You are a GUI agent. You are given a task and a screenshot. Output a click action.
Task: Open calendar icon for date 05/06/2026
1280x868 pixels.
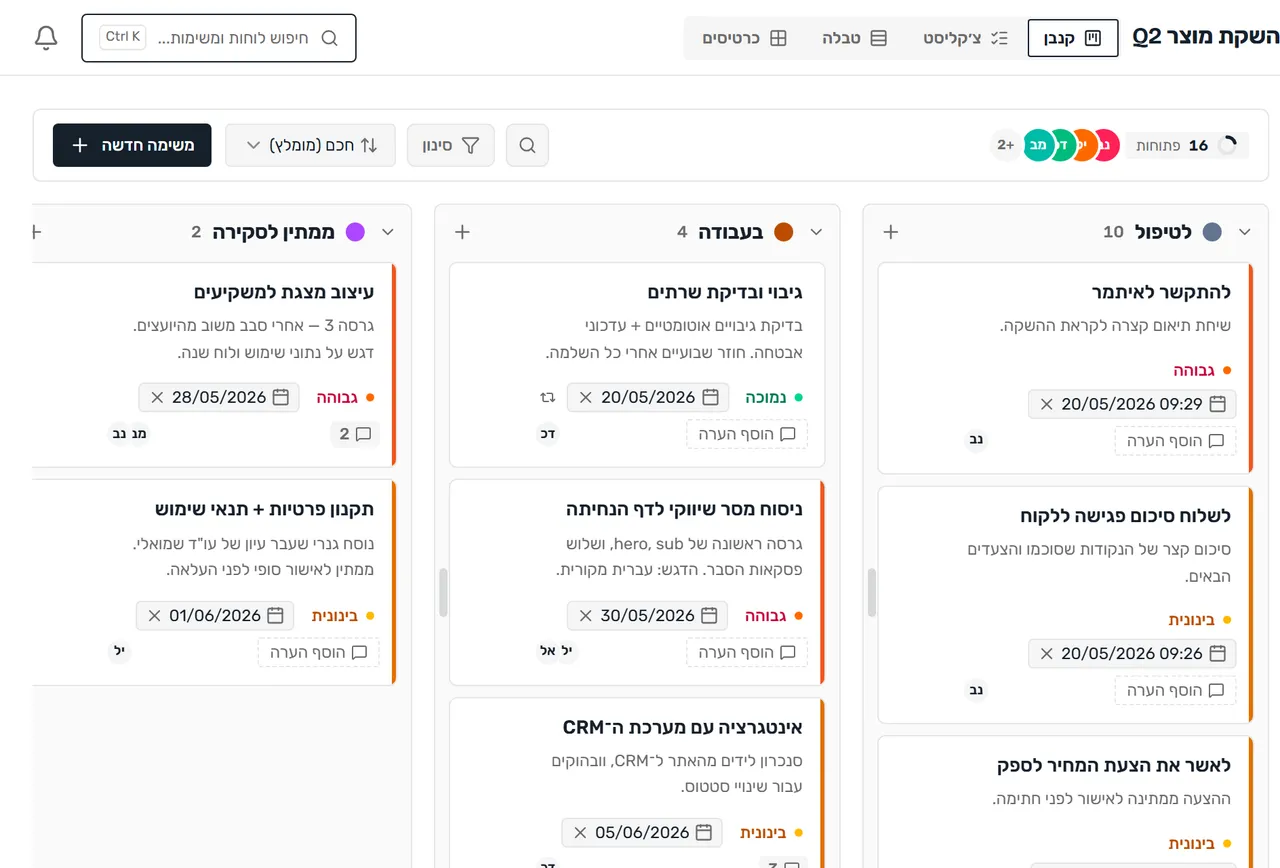tap(704, 832)
